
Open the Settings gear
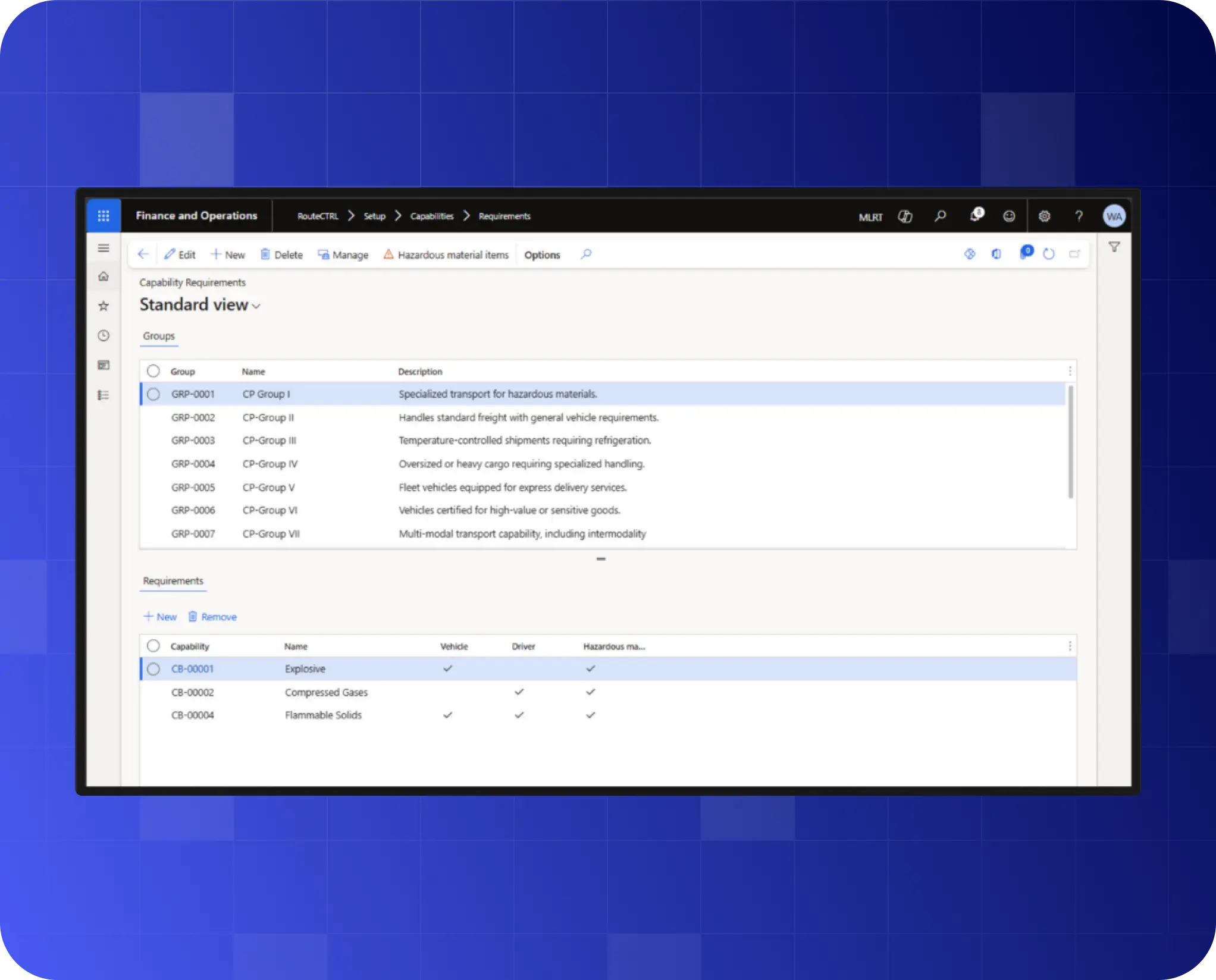pyautogui.click(x=1044, y=216)
